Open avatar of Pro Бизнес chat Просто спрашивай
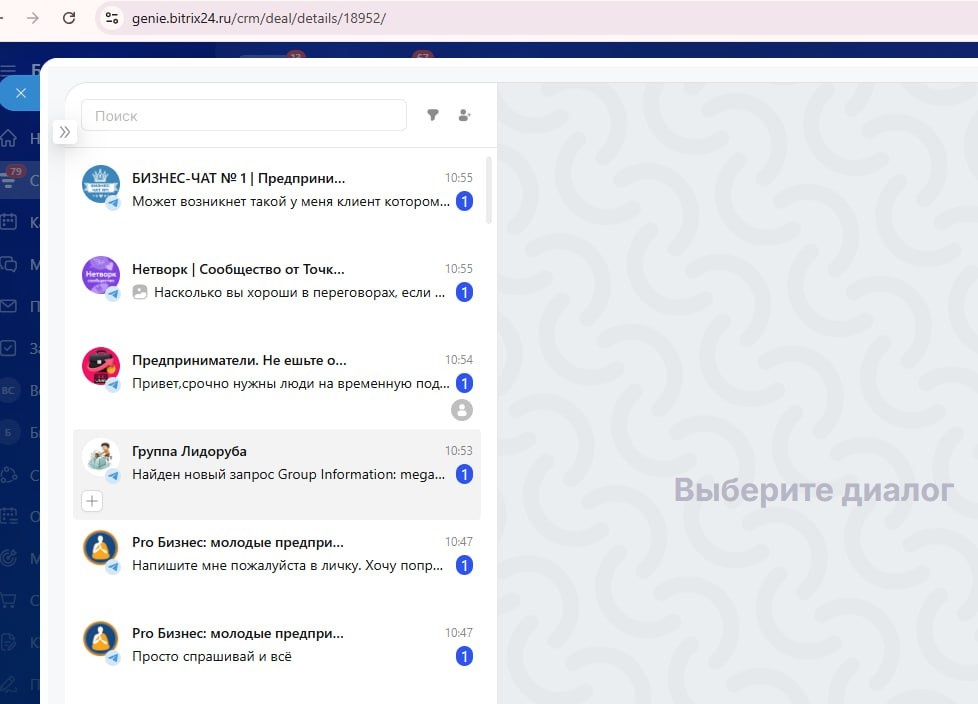 click(101, 639)
